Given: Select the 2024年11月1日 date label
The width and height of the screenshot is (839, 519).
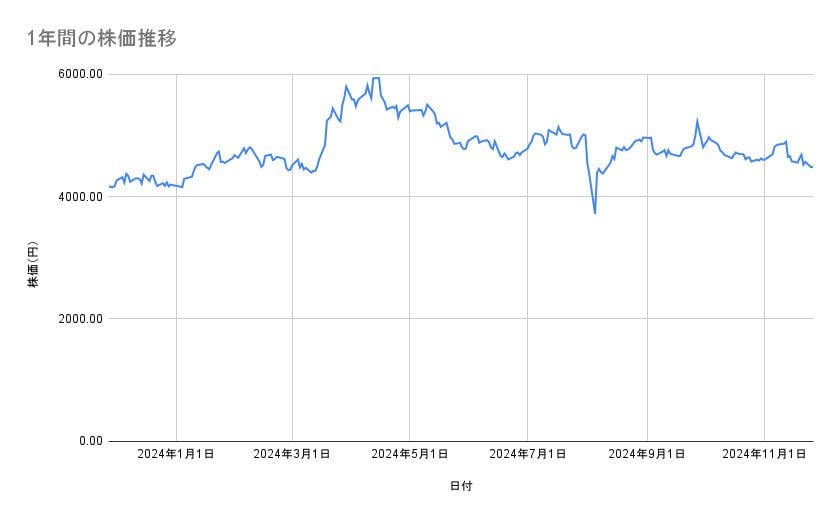Looking at the screenshot, I should (764, 454).
